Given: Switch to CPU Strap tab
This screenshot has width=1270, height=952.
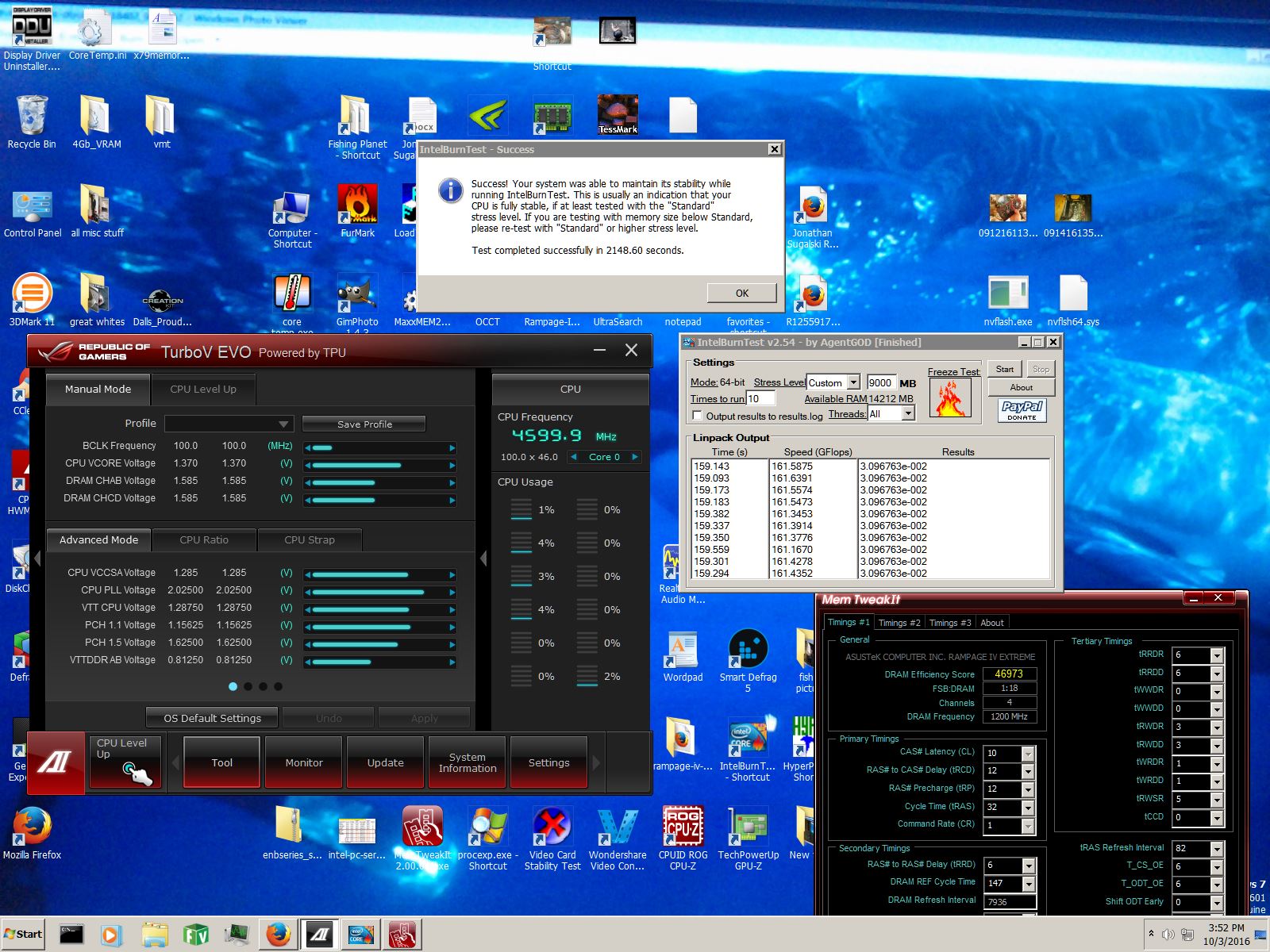Looking at the screenshot, I should (310, 539).
